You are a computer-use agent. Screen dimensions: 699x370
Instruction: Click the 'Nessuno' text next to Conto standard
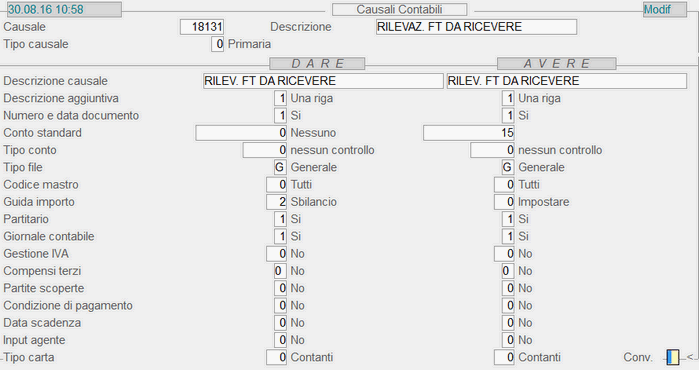click(x=313, y=133)
